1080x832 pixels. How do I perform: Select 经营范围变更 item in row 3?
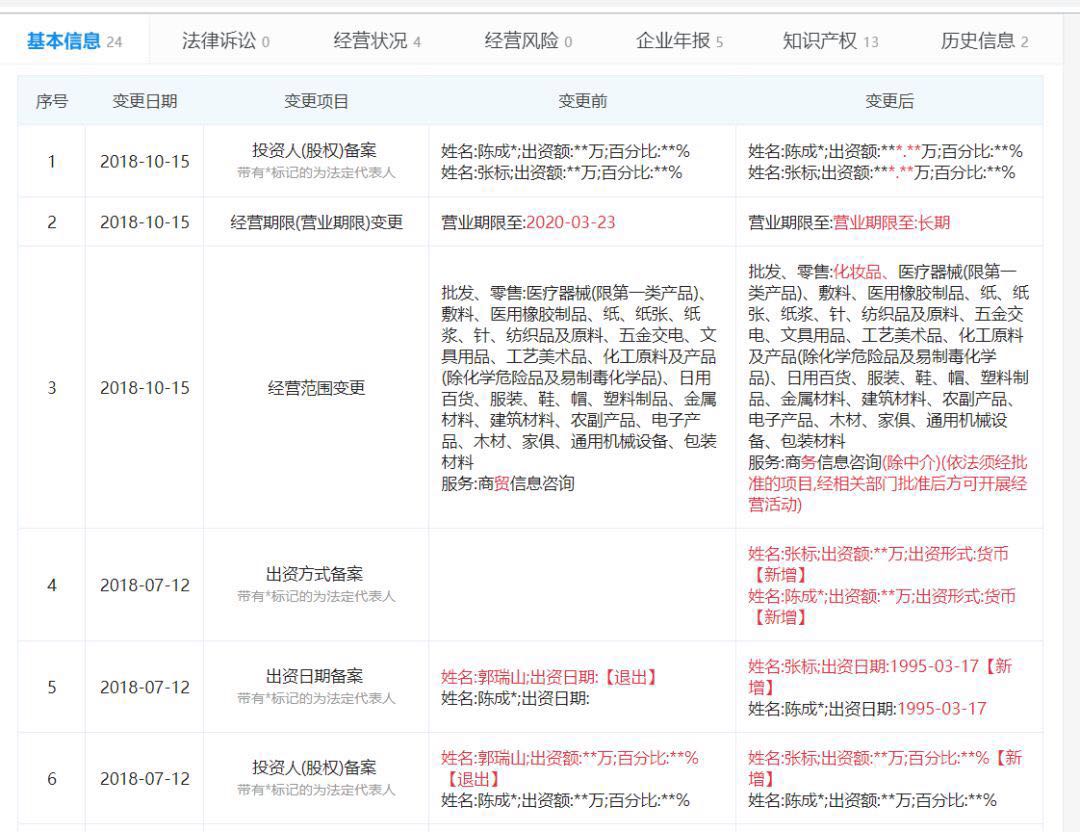(x=316, y=388)
